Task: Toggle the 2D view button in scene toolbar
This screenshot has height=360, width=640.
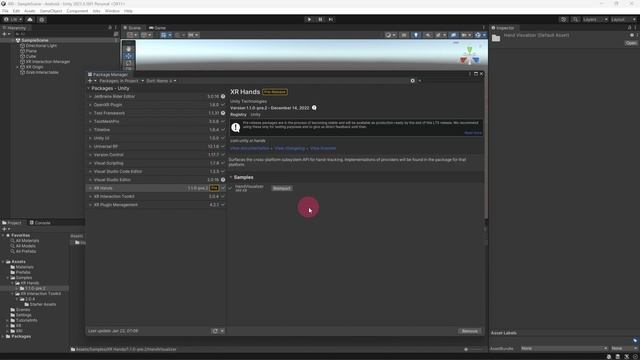Action: click(404, 35)
